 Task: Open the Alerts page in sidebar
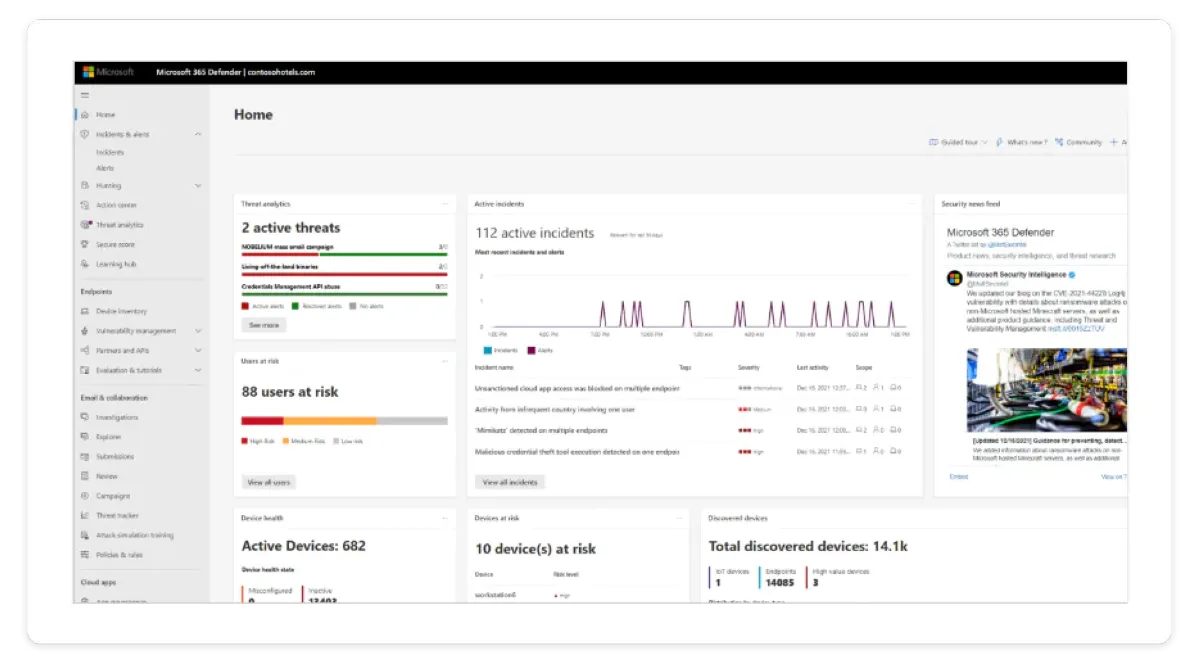pos(105,168)
